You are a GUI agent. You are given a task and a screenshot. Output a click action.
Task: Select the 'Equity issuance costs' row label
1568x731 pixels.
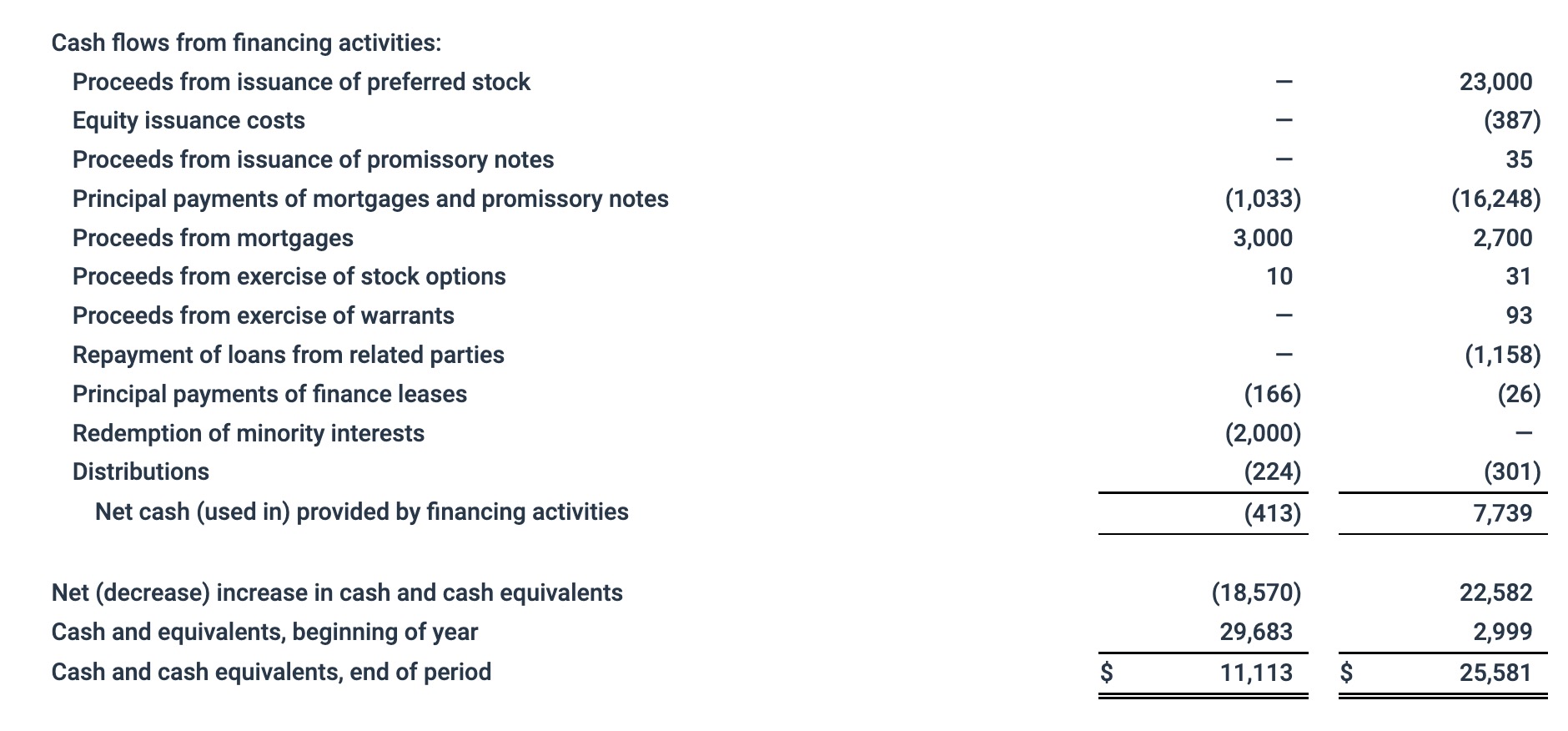188,121
